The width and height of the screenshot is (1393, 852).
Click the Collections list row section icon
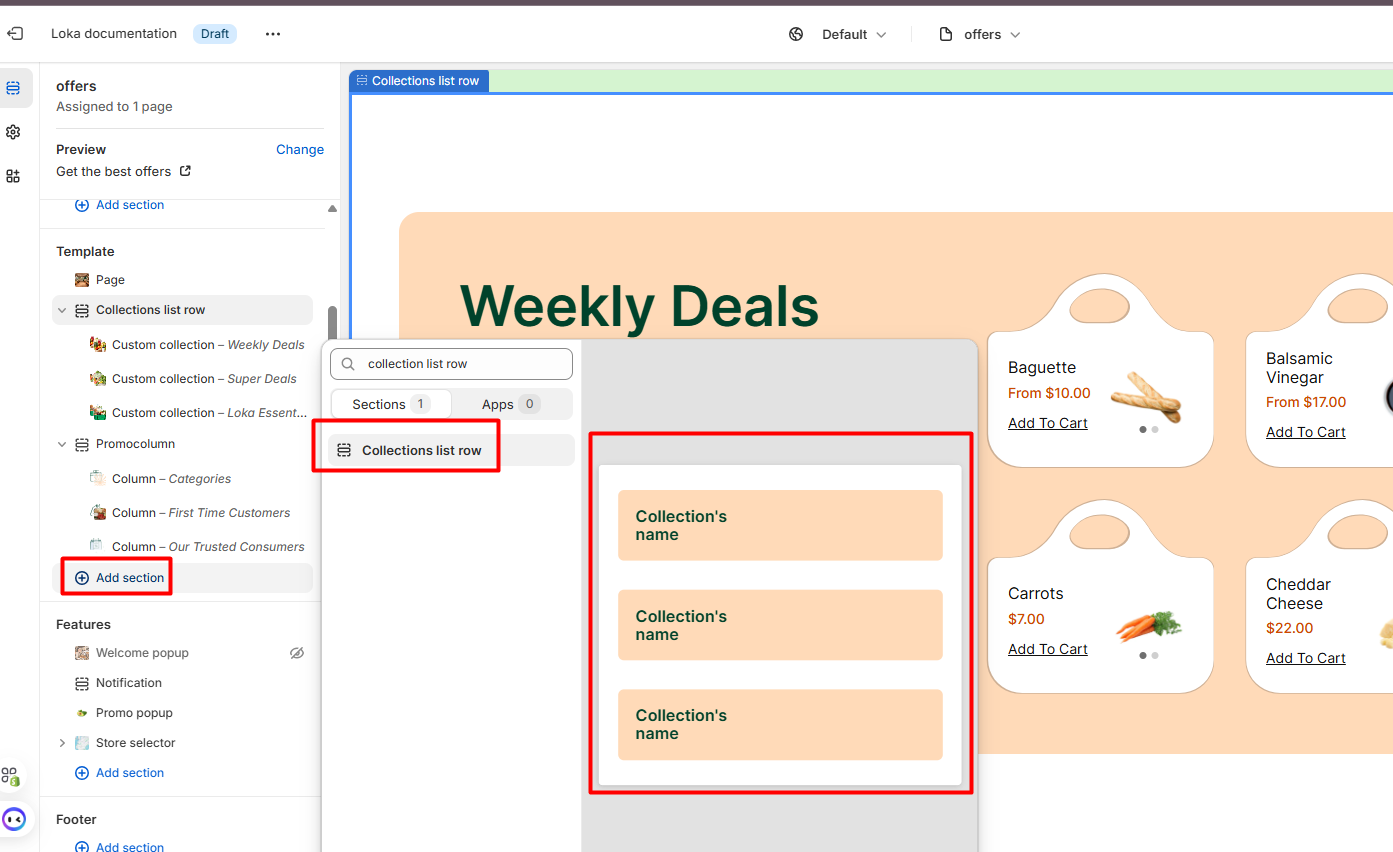pyautogui.click(x=82, y=310)
